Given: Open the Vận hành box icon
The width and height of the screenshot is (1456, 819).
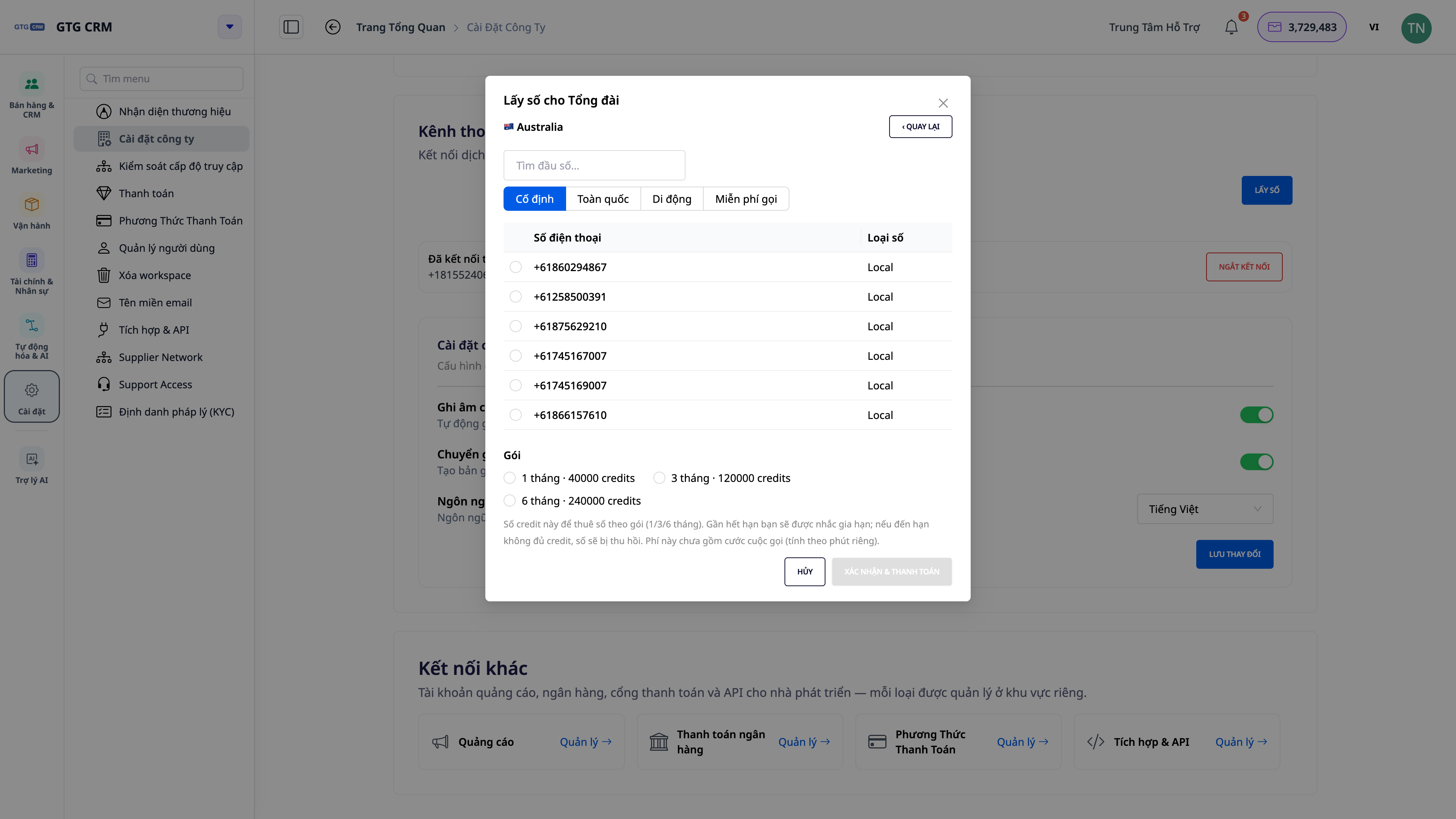Looking at the screenshot, I should click(x=31, y=204).
